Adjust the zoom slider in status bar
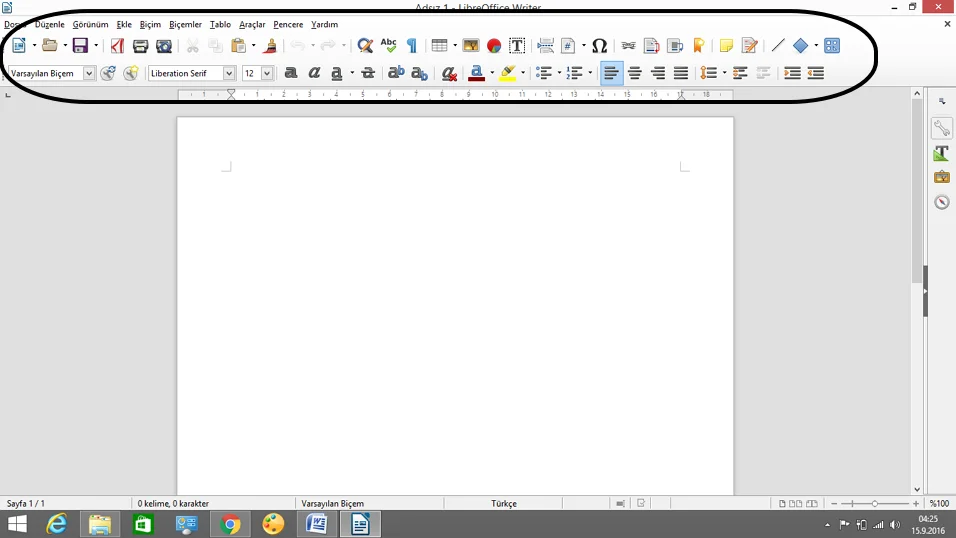The height and width of the screenshot is (538, 956). pyautogui.click(x=875, y=503)
